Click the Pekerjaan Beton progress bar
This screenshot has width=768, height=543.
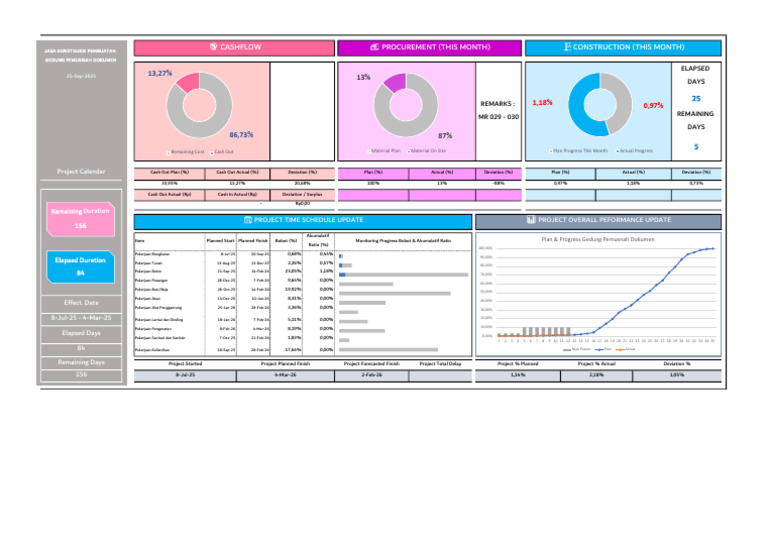coord(404,275)
